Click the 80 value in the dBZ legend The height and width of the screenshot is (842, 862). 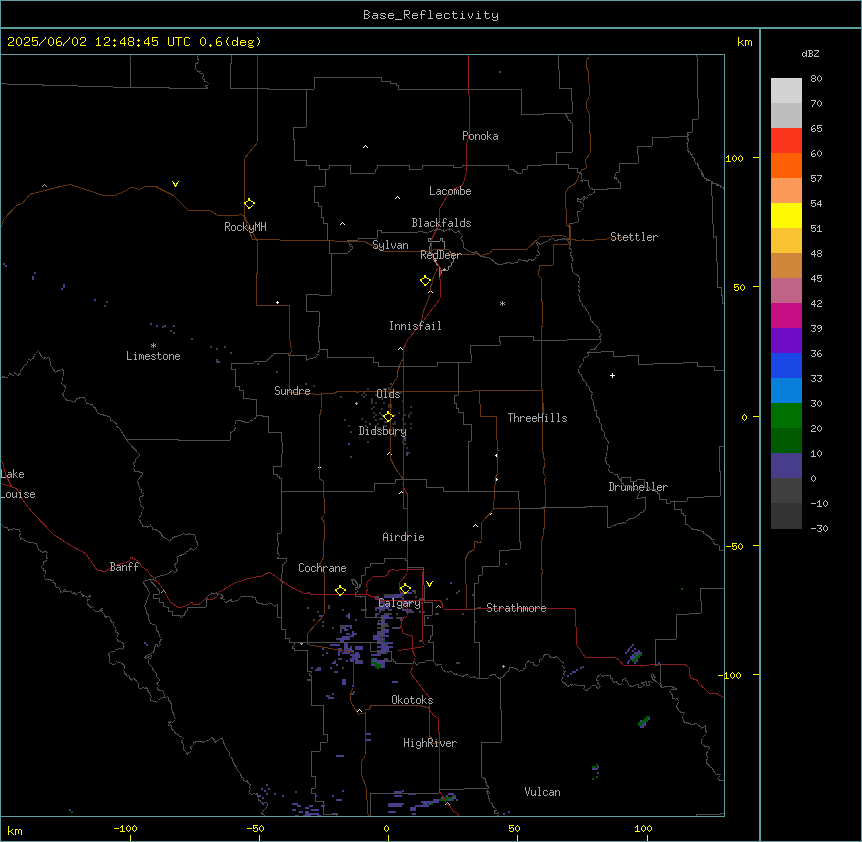point(816,79)
